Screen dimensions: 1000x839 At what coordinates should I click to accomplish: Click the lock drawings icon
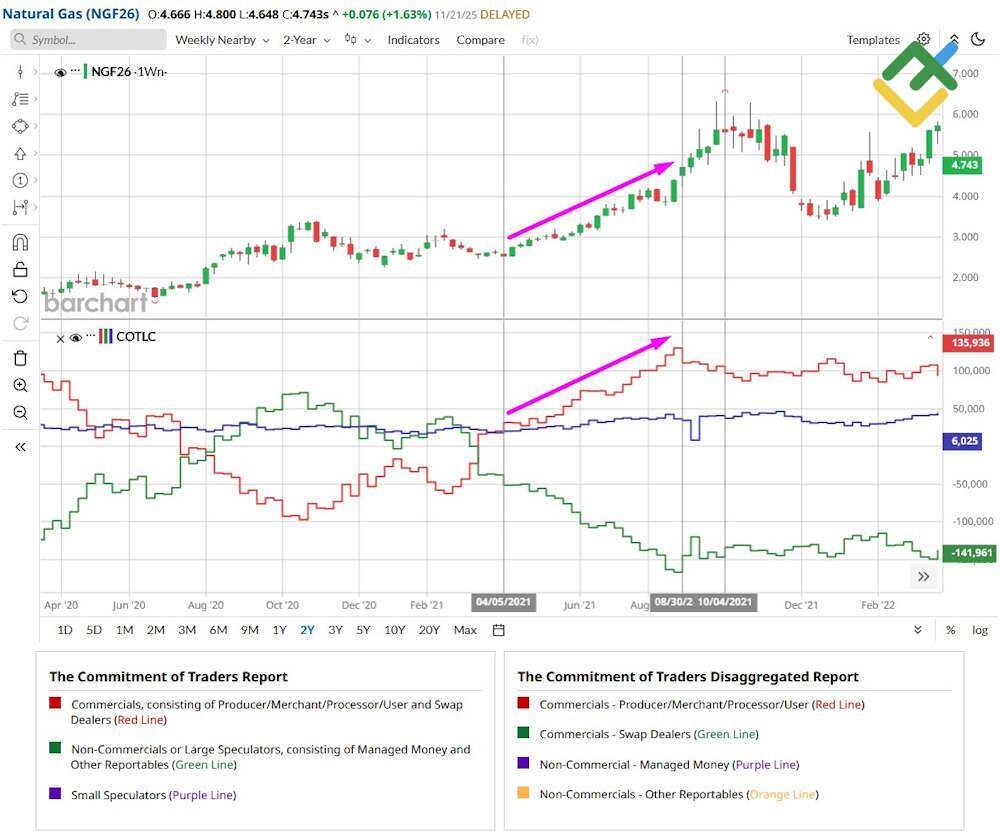coord(20,269)
